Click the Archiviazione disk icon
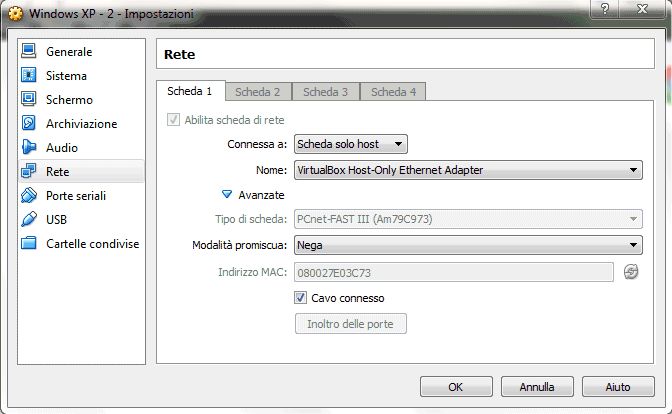 [x=29, y=123]
